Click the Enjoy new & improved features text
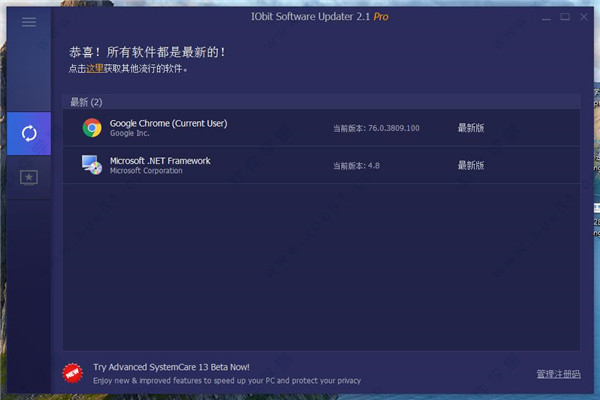600x400 pixels. 227,380
